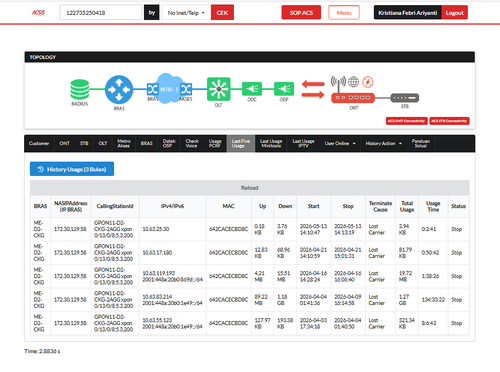
Task: Open the Check Voice tab
Action: (x=192, y=143)
